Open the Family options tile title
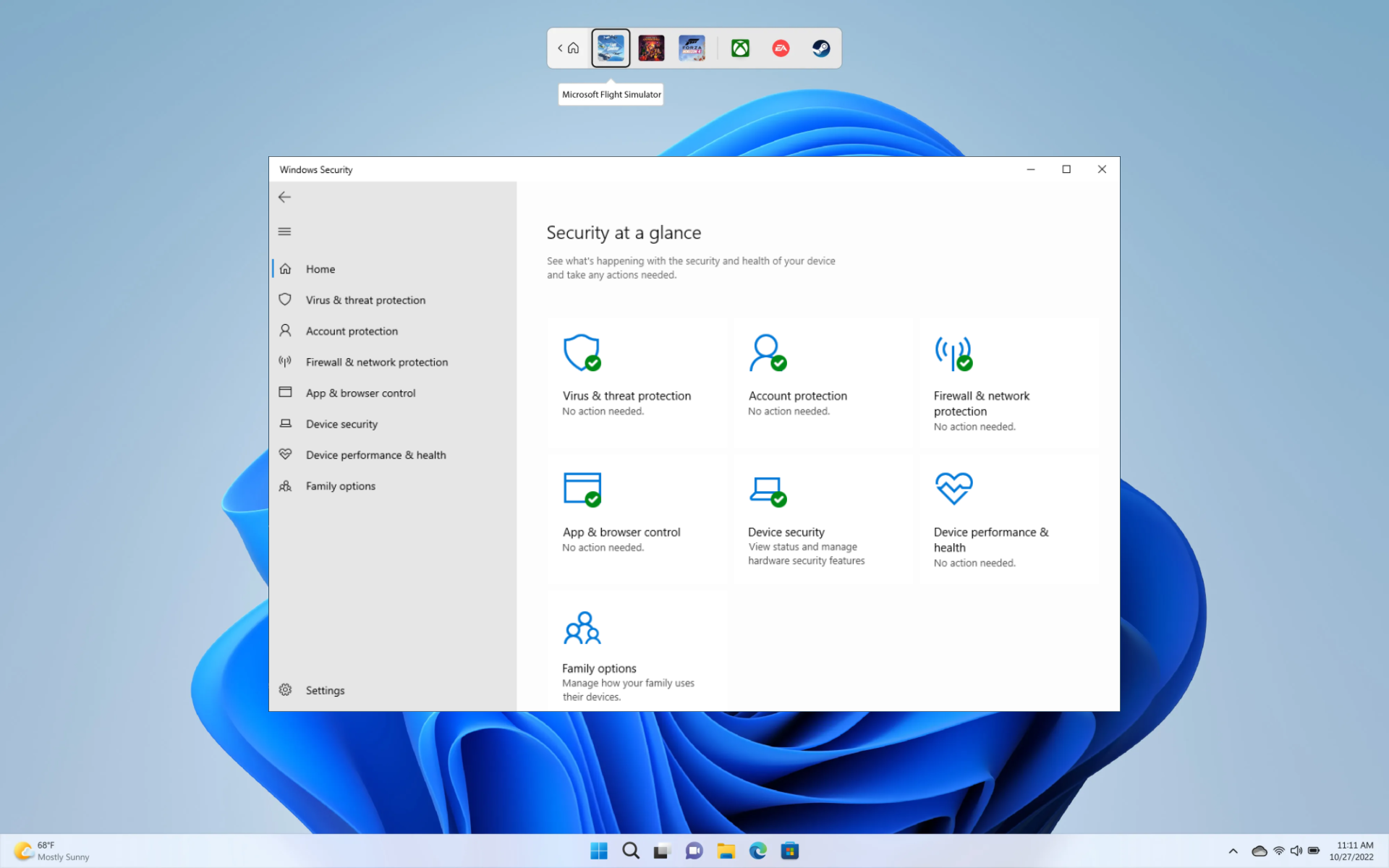 pos(599,668)
